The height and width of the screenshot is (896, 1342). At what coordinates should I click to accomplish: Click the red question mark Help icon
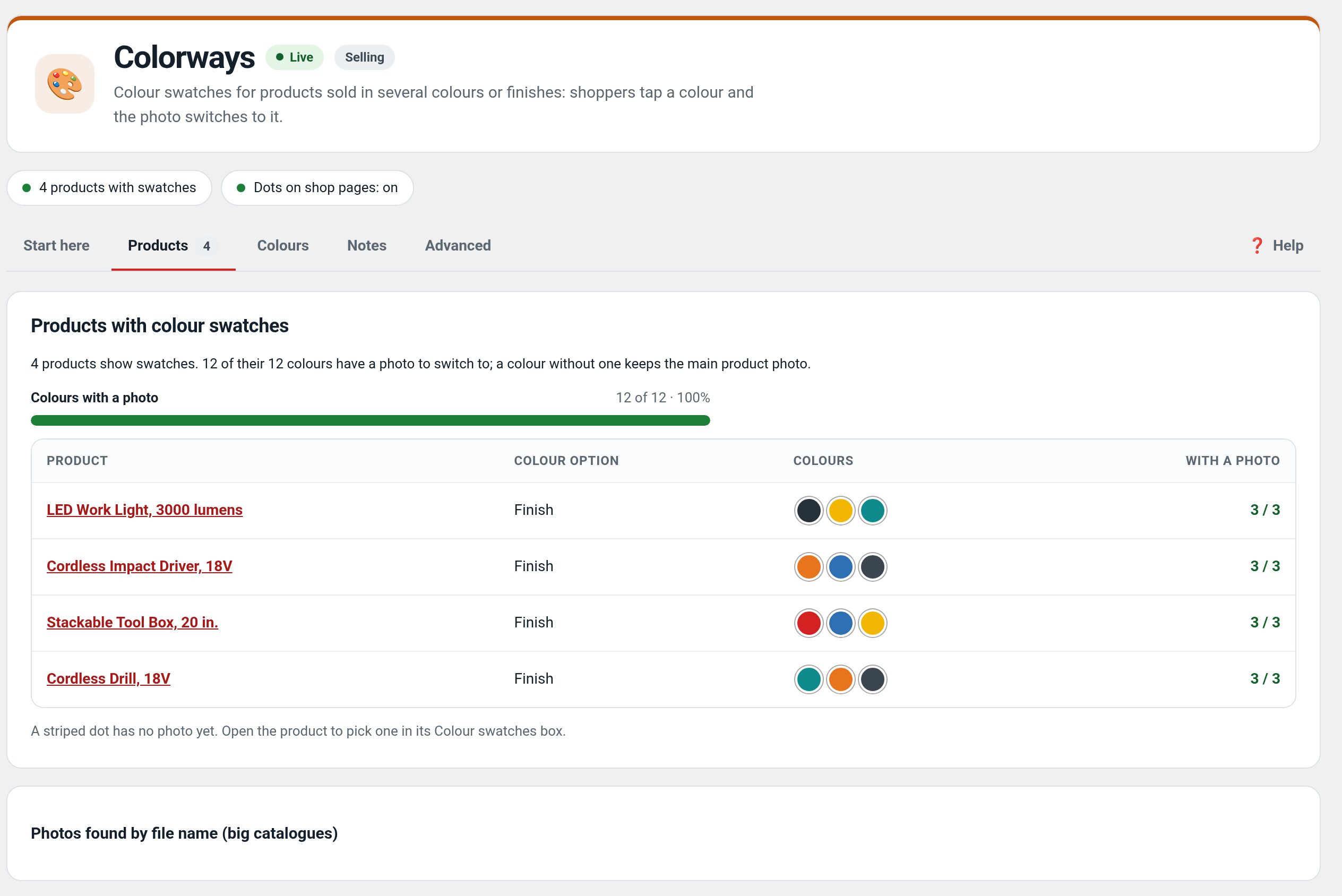coord(1257,246)
